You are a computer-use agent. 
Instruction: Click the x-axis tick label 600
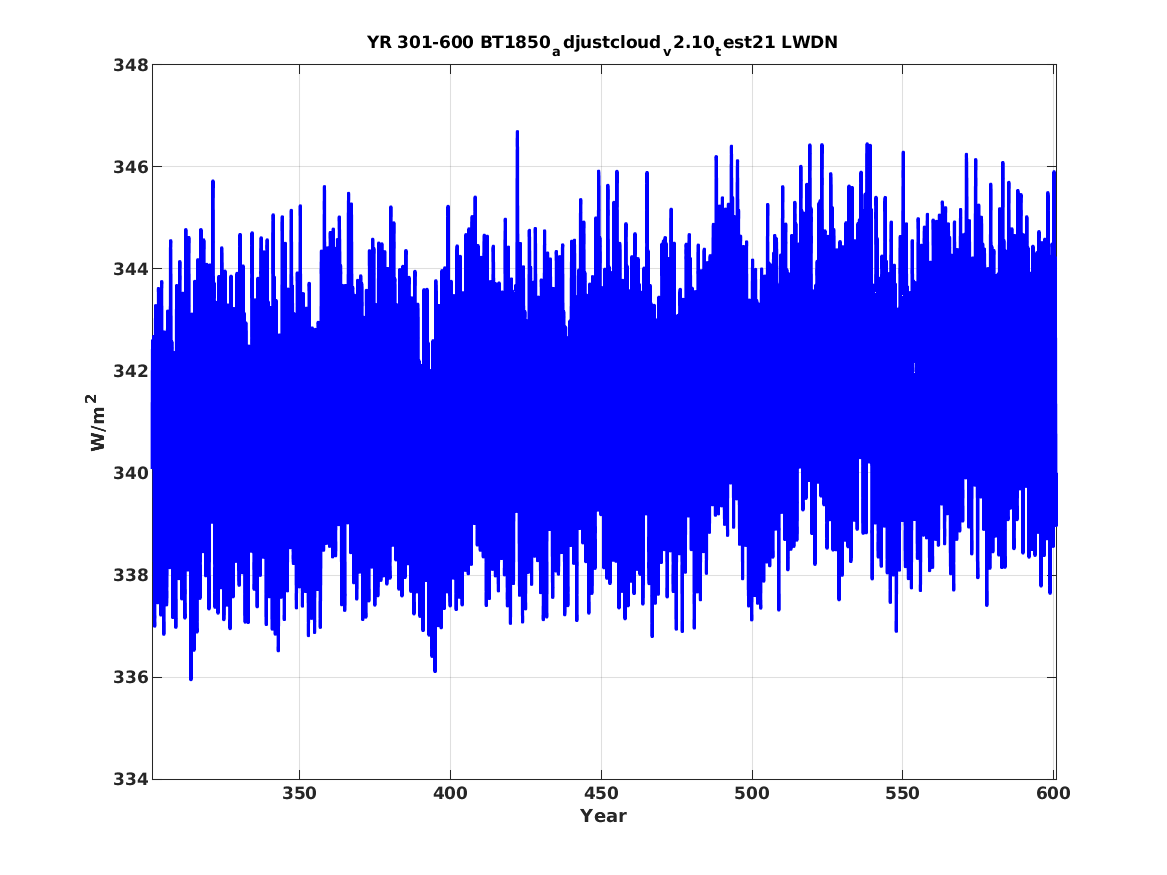pos(1053,794)
